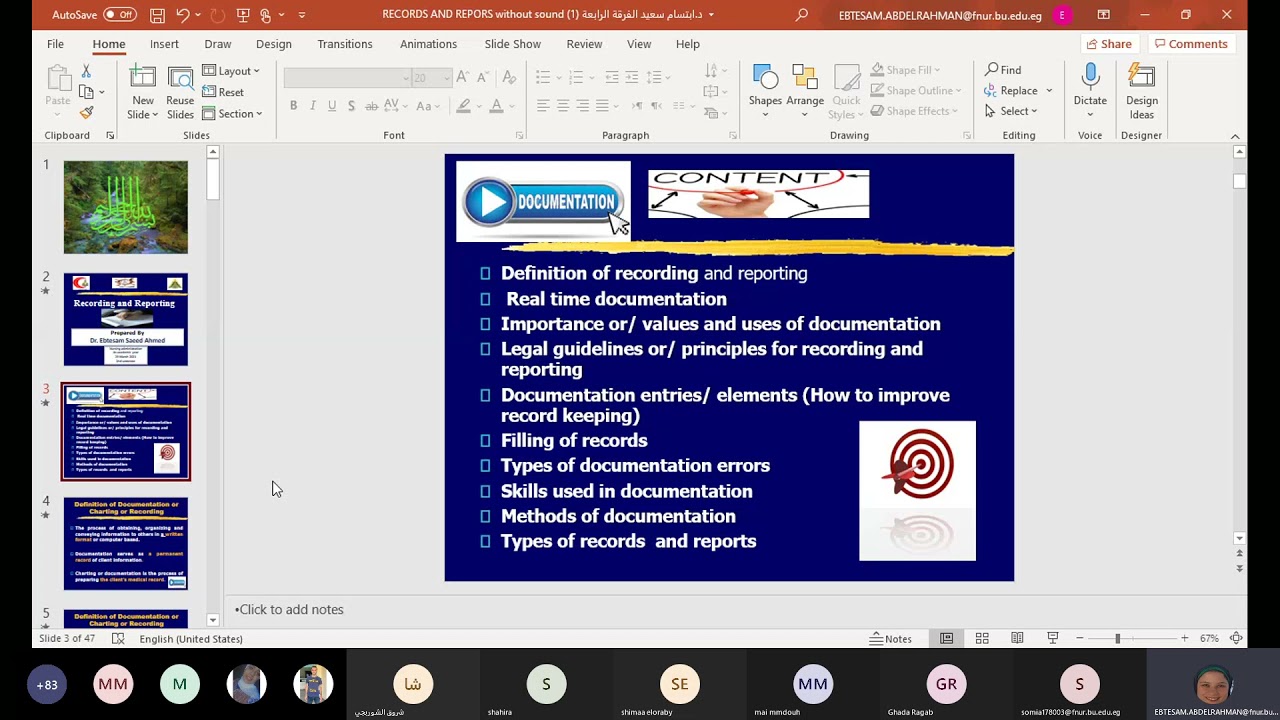Click the Search magnifier in title bar
1280x720 pixels.
pos(802,15)
